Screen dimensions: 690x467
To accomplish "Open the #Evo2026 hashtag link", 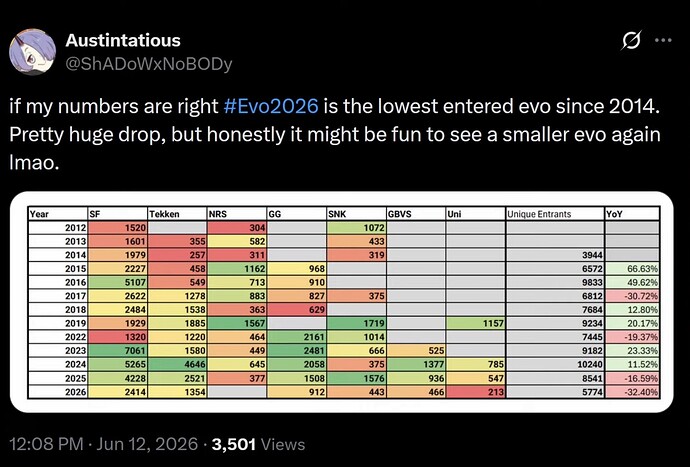I will pos(271,107).
